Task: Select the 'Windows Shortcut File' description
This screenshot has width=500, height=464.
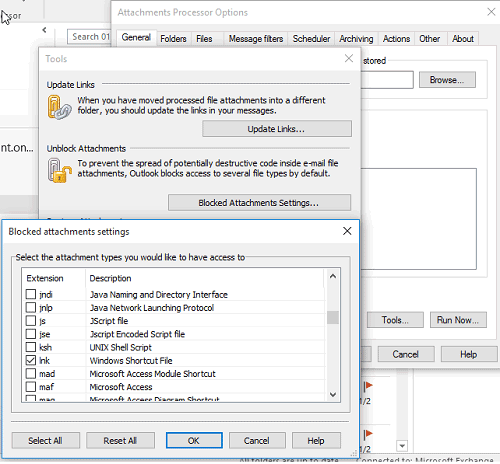Action: 131,360
